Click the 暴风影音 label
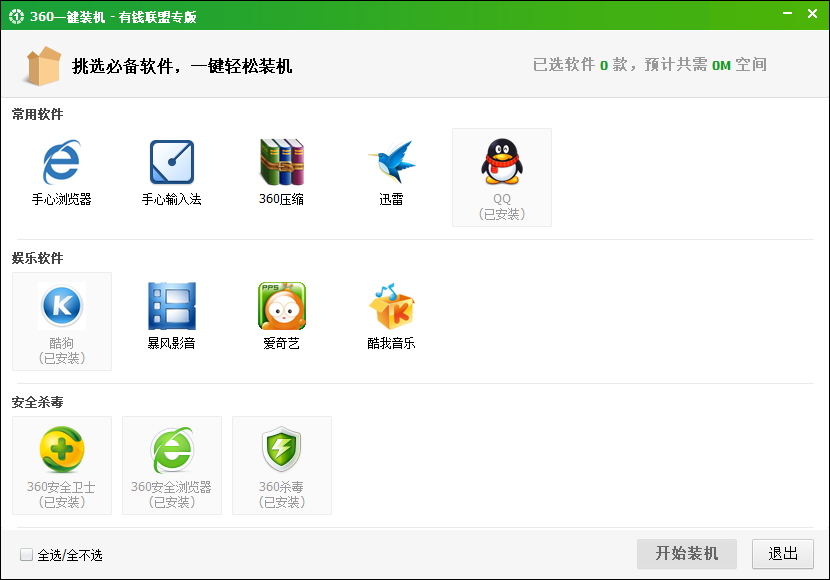This screenshot has width=830, height=580. point(172,343)
